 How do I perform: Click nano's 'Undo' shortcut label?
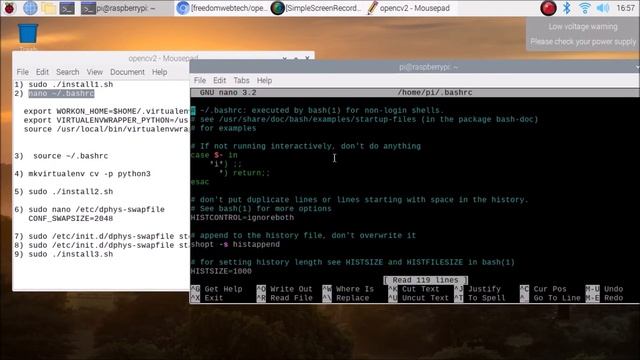point(613,289)
